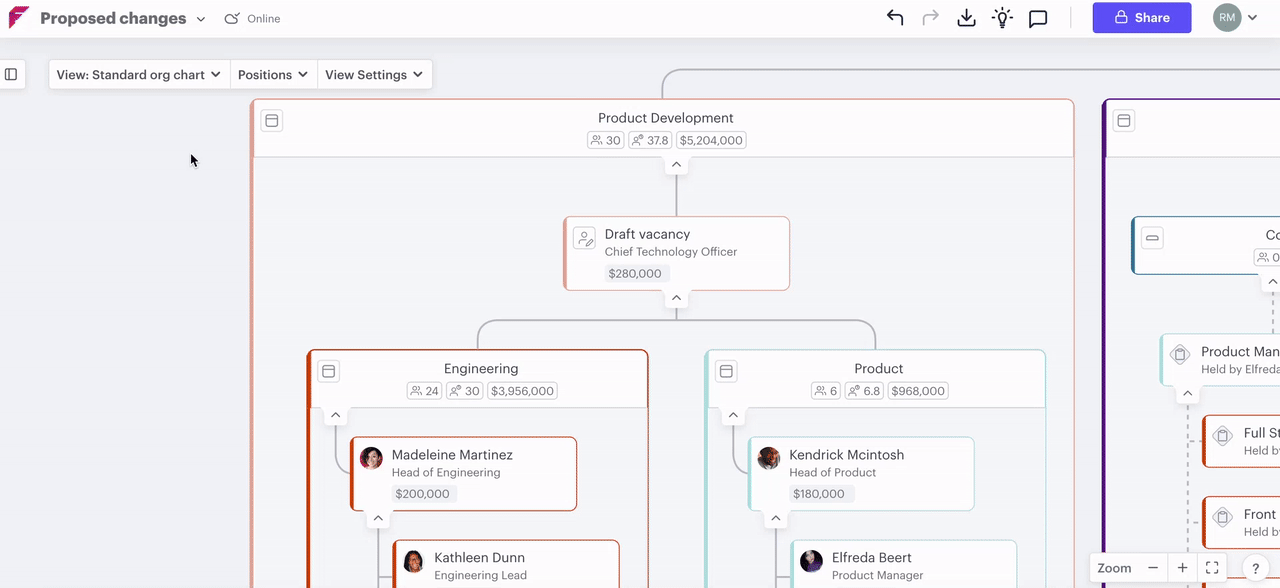The height and width of the screenshot is (588, 1280).
Task: Open the View Settings menu
Action: (374, 75)
